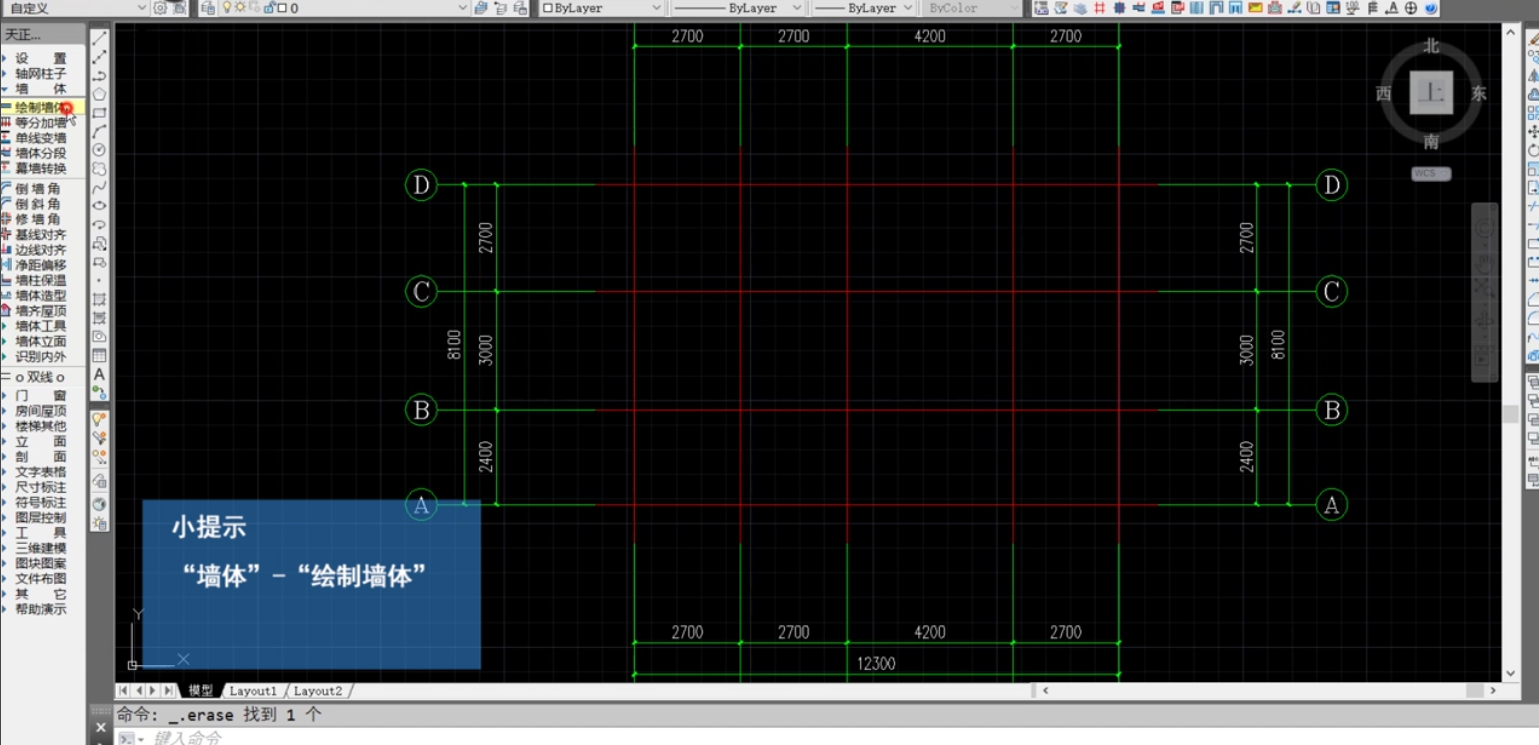The image size is (1539, 745).
Task: Switch to the Layout2 tab
Action: pos(317,691)
